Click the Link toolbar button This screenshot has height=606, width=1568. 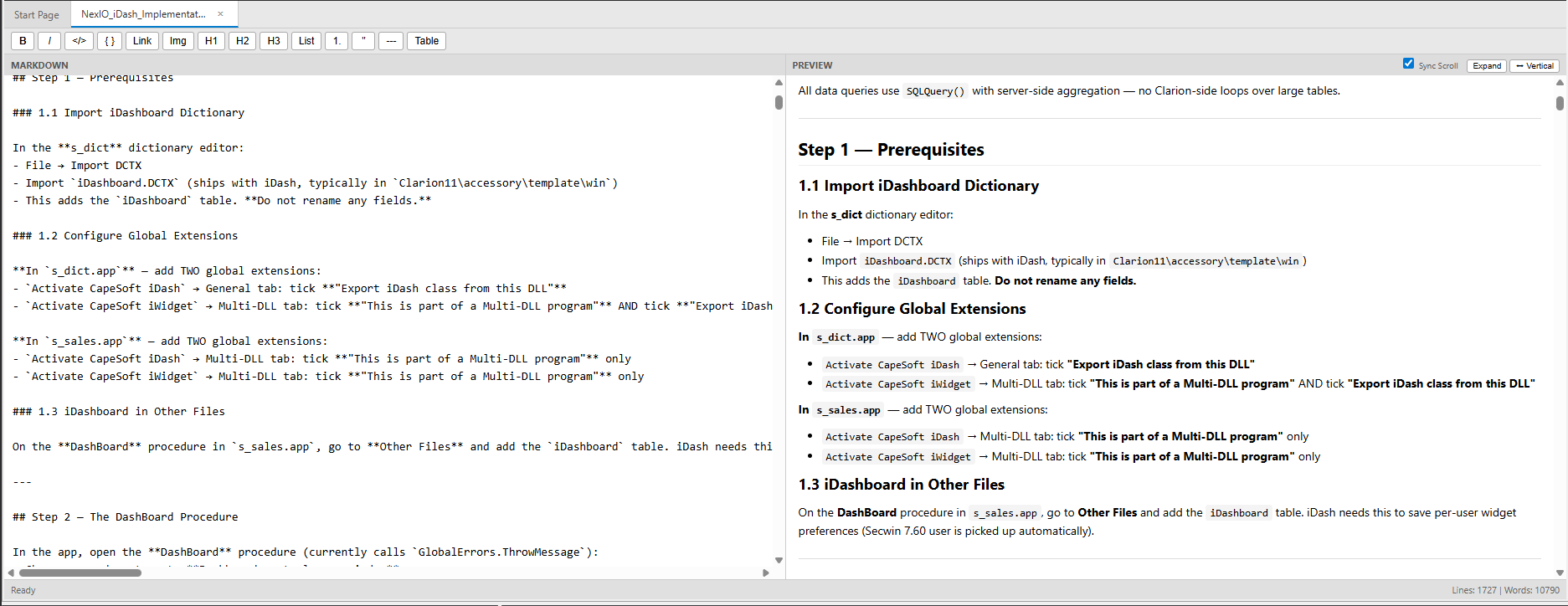coord(142,41)
